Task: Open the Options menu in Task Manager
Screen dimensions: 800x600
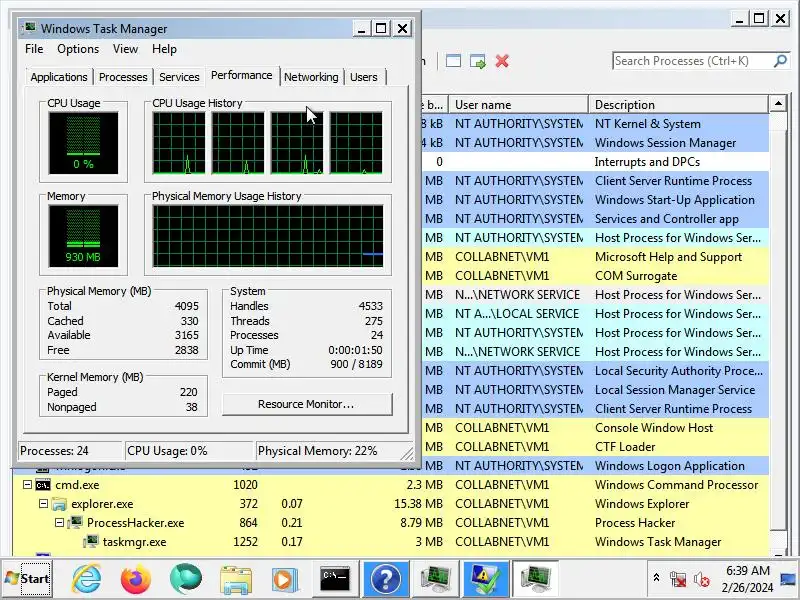Action: (78, 49)
